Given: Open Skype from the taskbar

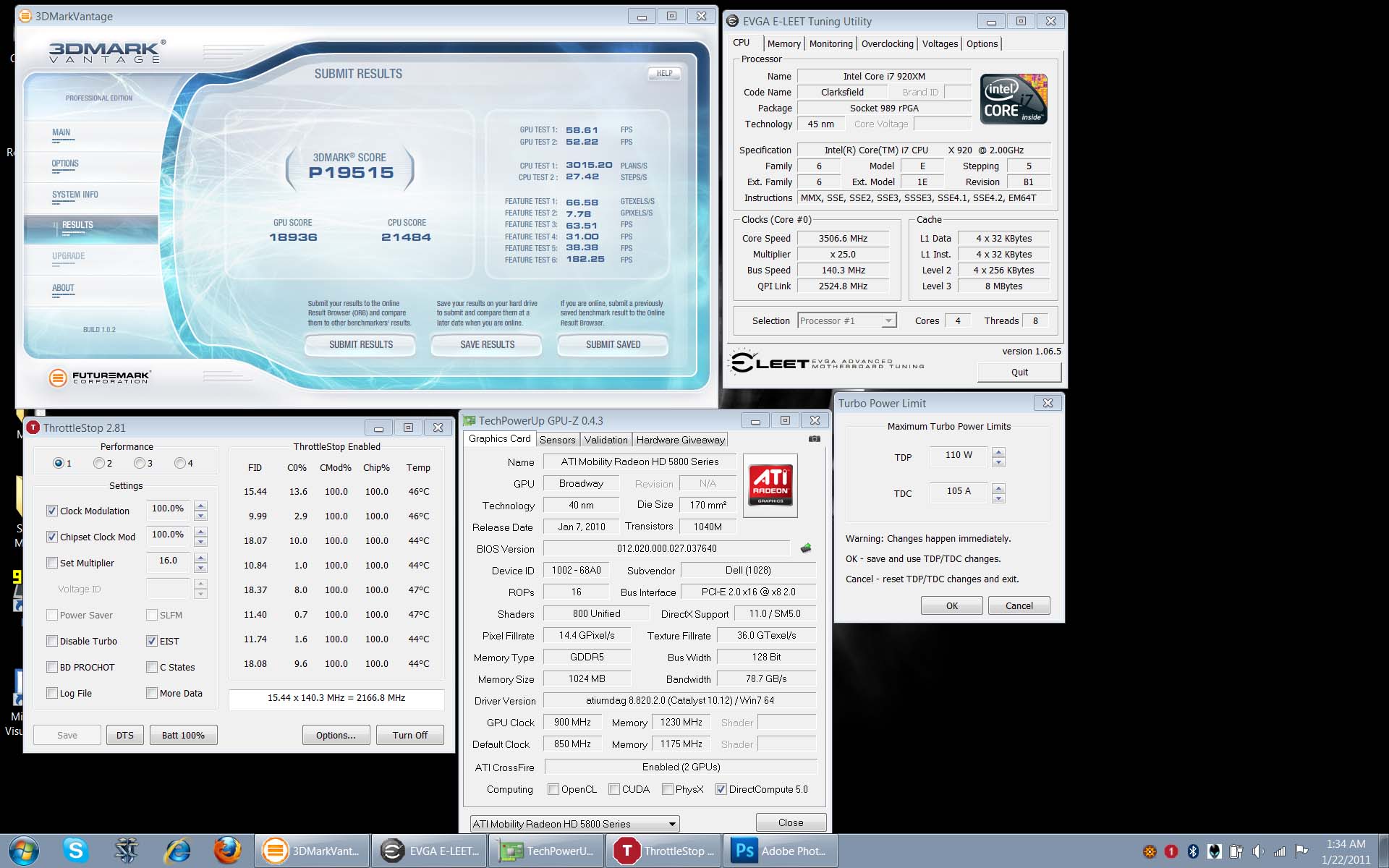Looking at the screenshot, I should tap(75, 851).
